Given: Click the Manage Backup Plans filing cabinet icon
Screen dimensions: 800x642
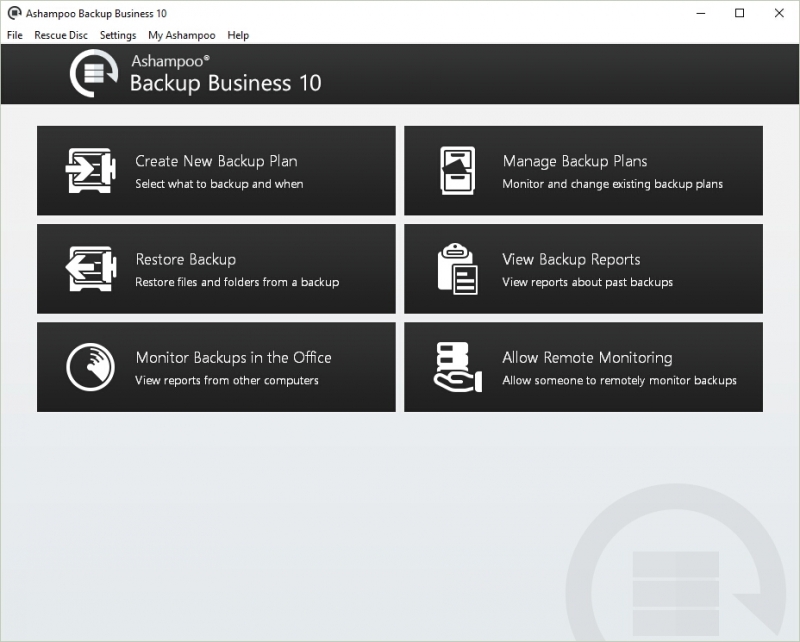Looking at the screenshot, I should click(x=458, y=170).
